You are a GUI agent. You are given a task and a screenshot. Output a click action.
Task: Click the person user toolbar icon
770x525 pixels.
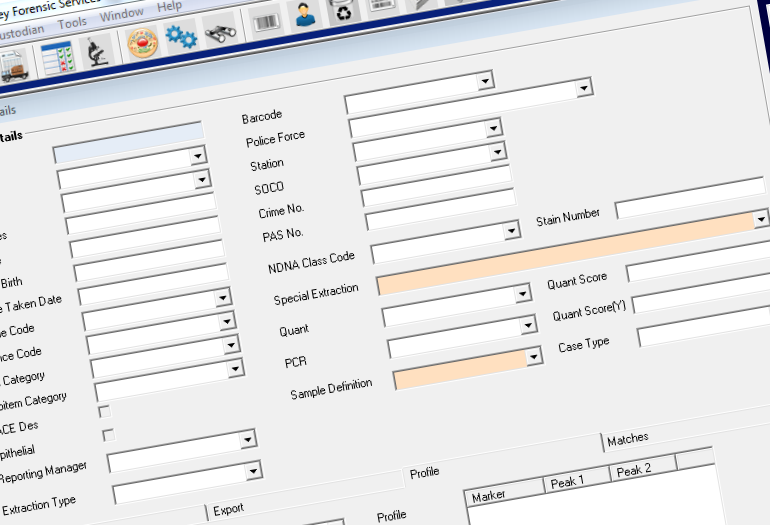pos(303,15)
